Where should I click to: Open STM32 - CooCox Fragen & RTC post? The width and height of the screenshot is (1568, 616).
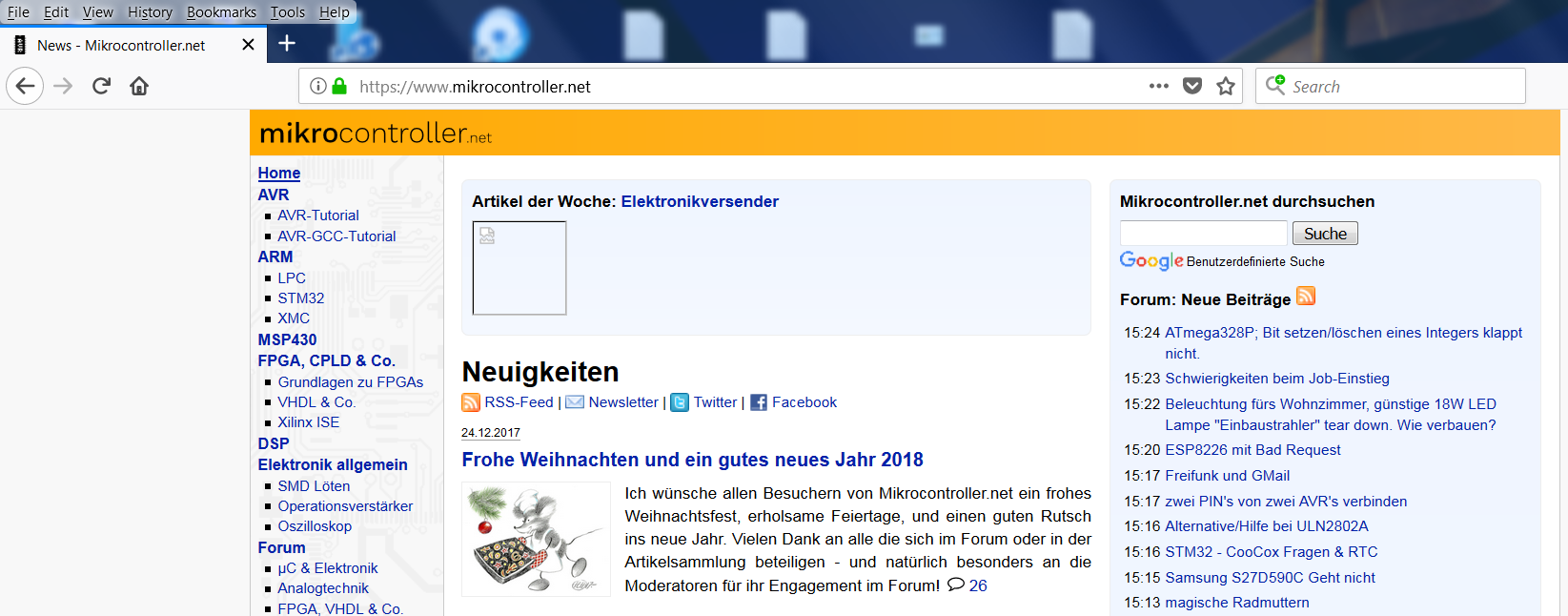point(1272,552)
